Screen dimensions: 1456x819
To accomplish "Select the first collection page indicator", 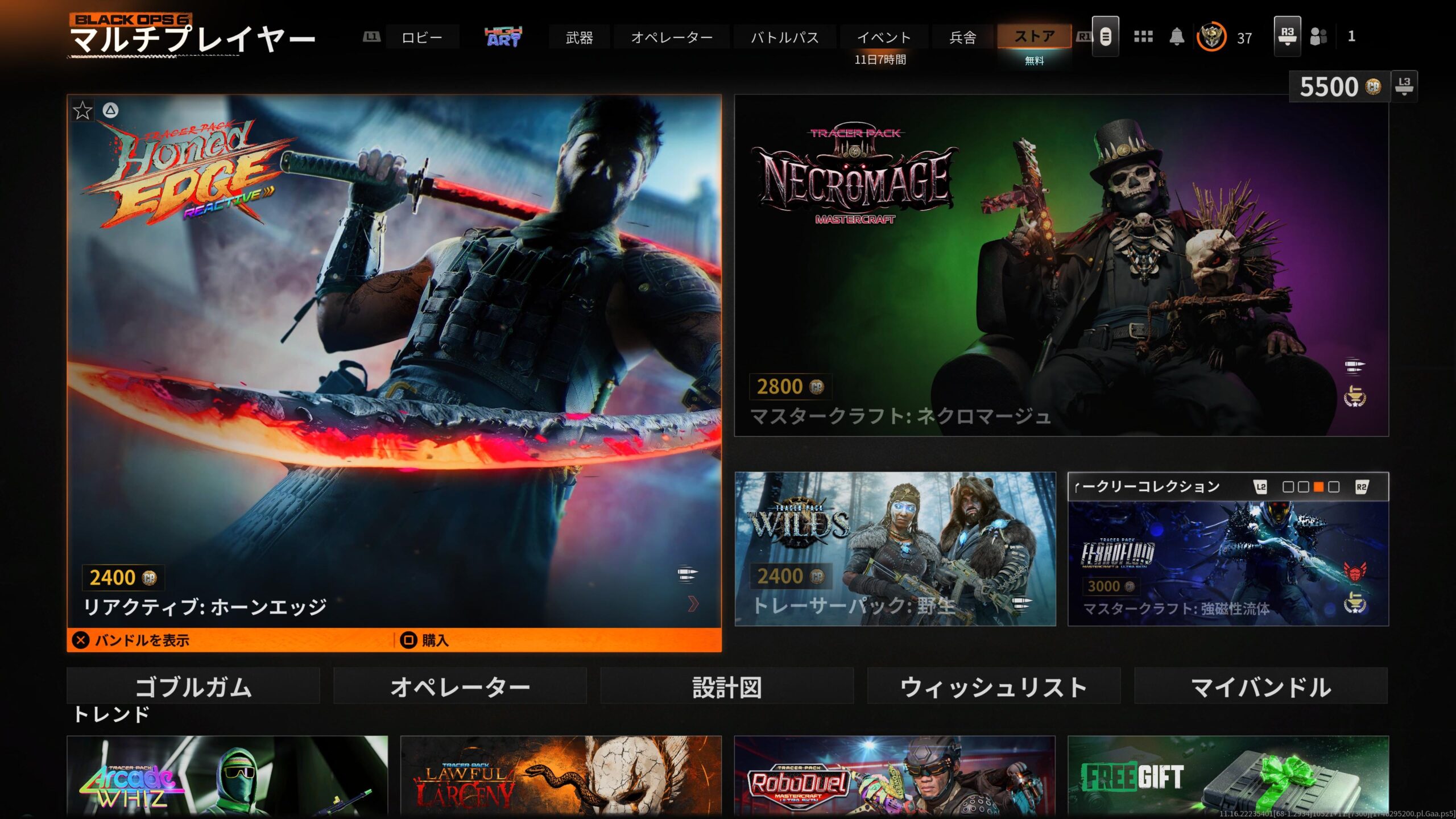I will pyautogui.click(x=1288, y=487).
